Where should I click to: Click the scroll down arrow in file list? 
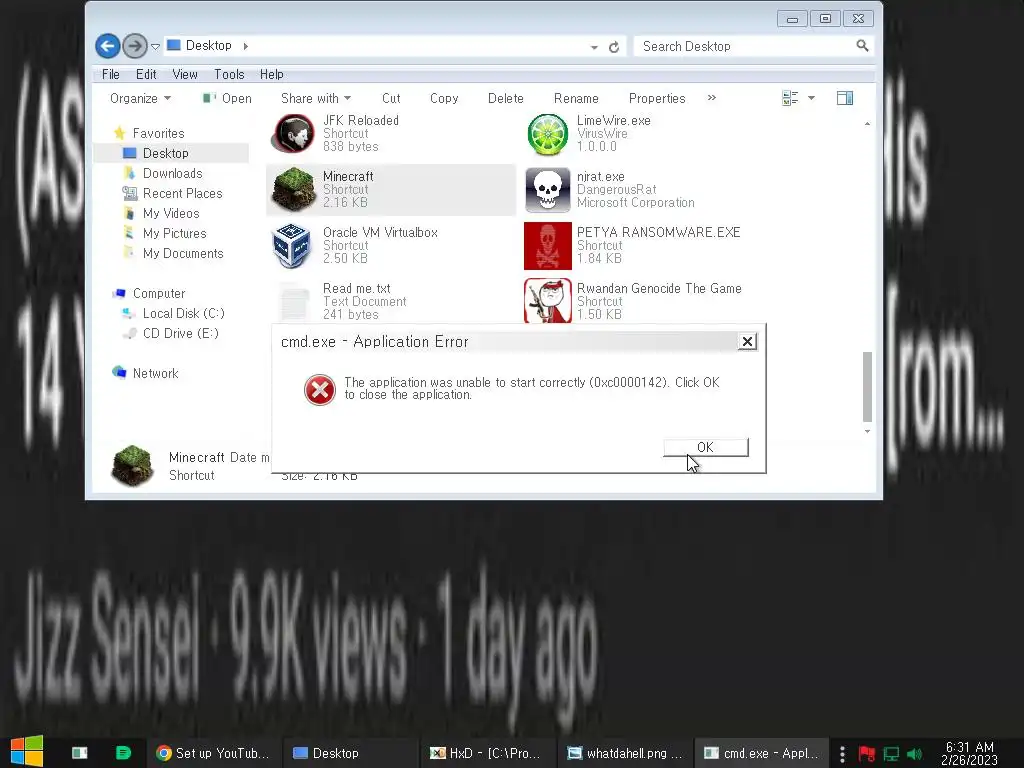[x=867, y=431]
